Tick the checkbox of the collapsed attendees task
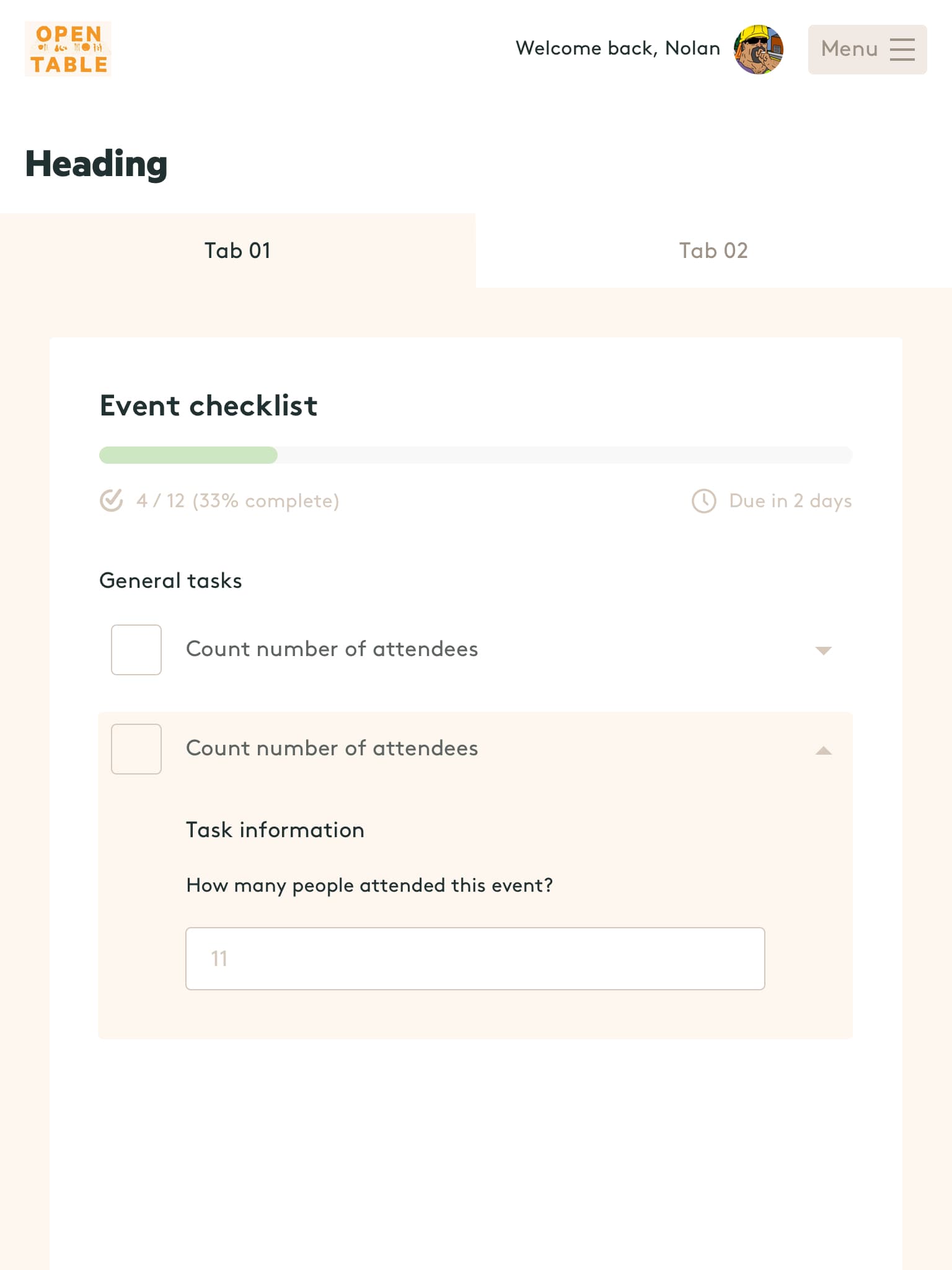 click(x=136, y=650)
